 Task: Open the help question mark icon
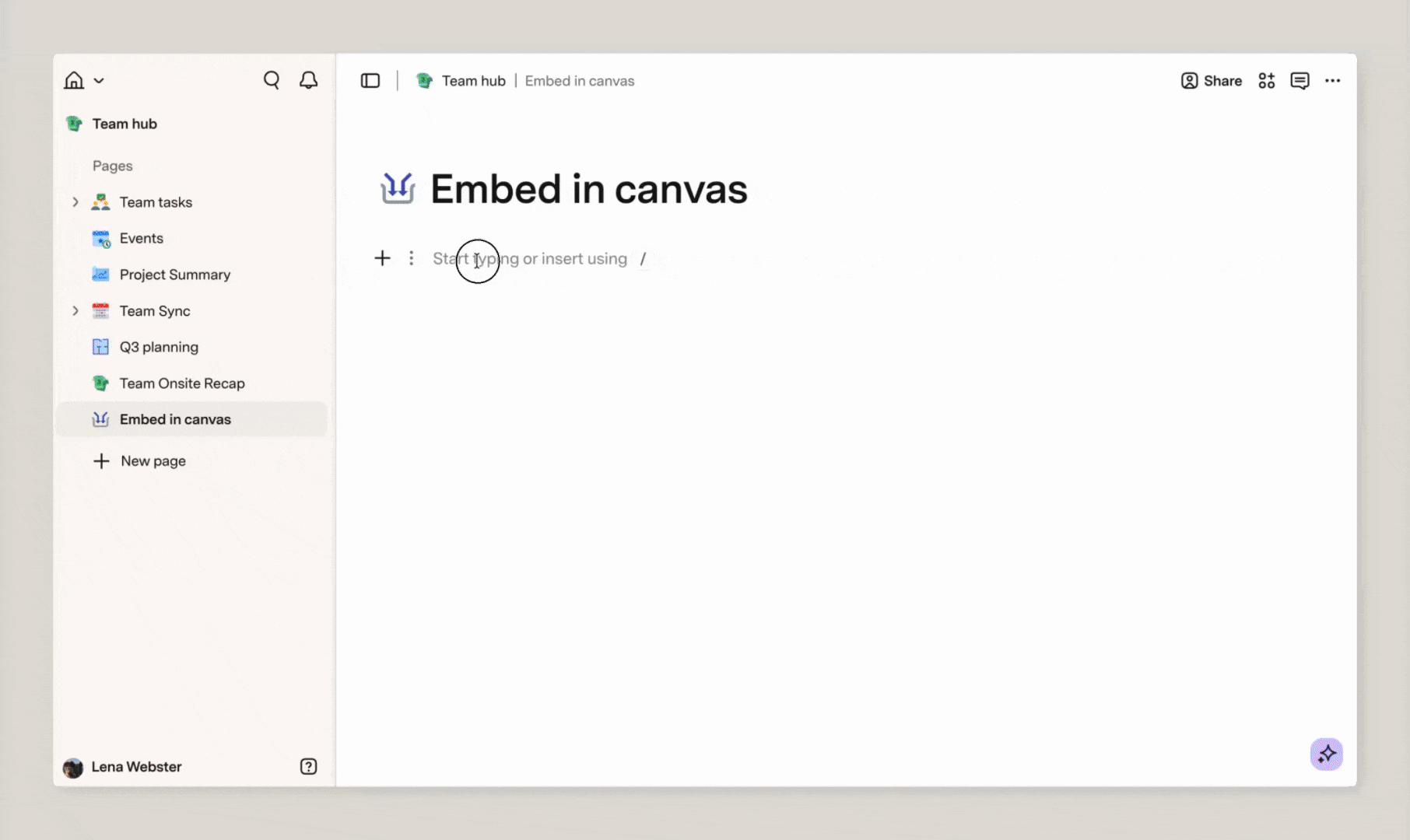pos(308,767)
